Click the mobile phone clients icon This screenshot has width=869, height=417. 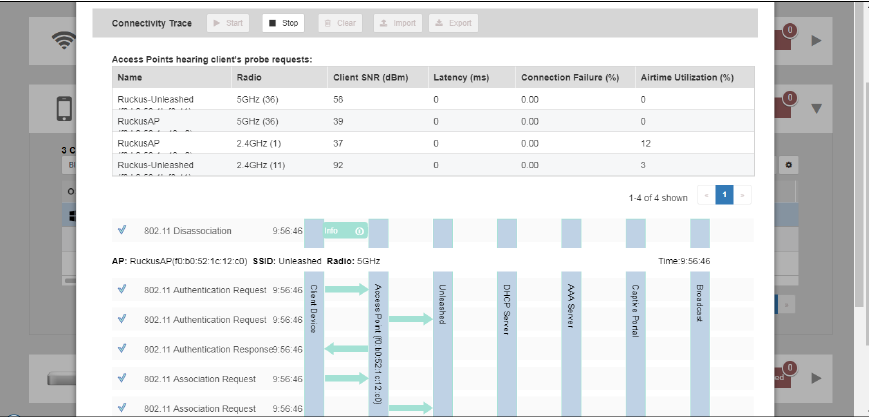pos(68,107)
